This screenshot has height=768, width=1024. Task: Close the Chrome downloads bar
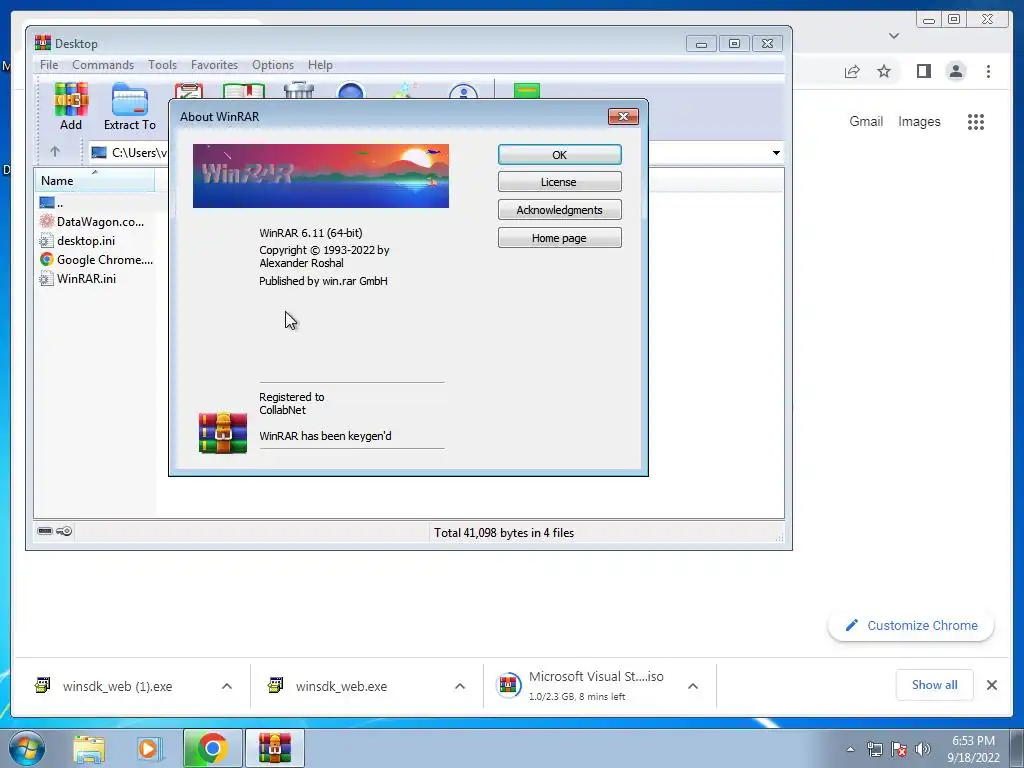point(991,684)
